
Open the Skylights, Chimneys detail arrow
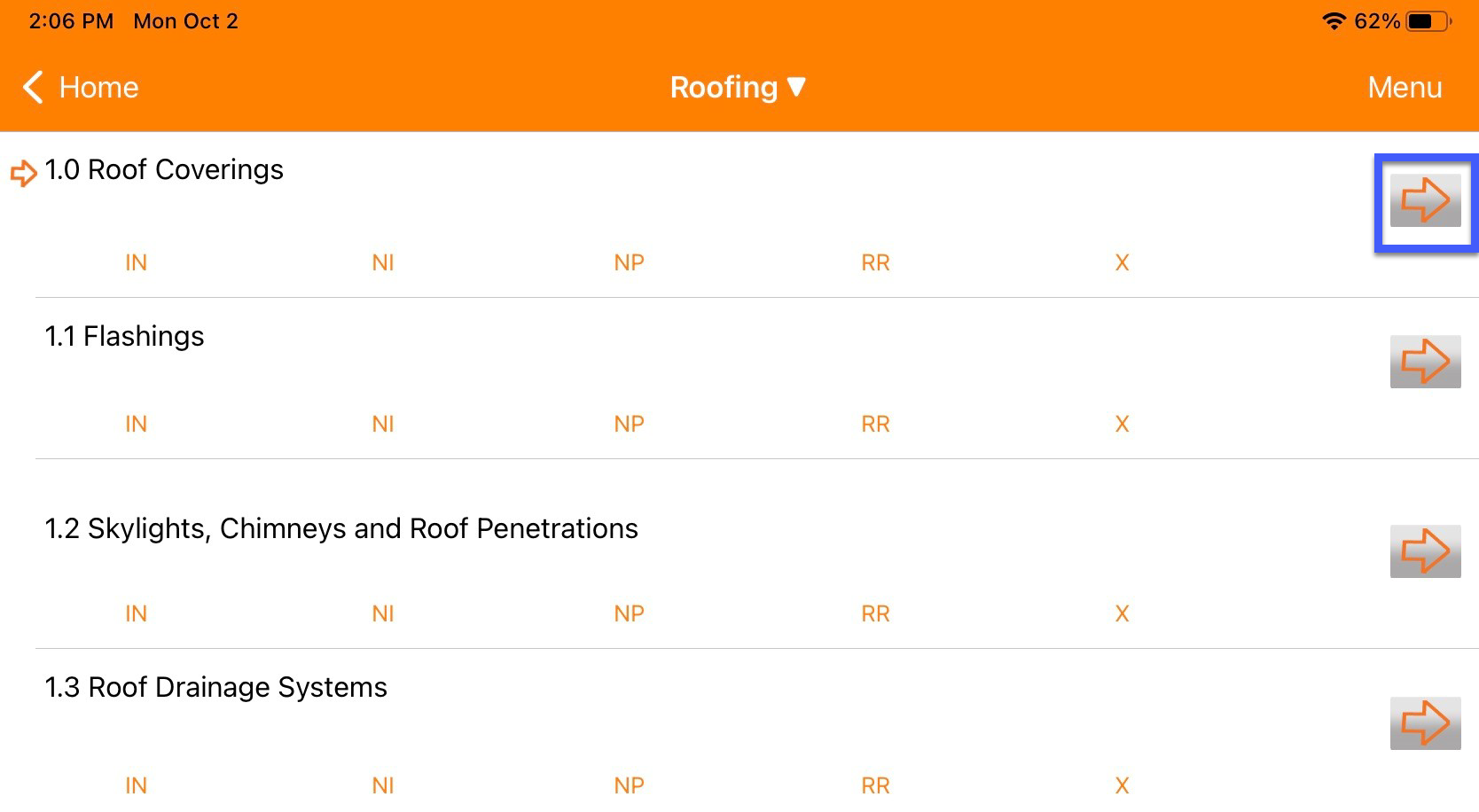tap(1424, 550)
